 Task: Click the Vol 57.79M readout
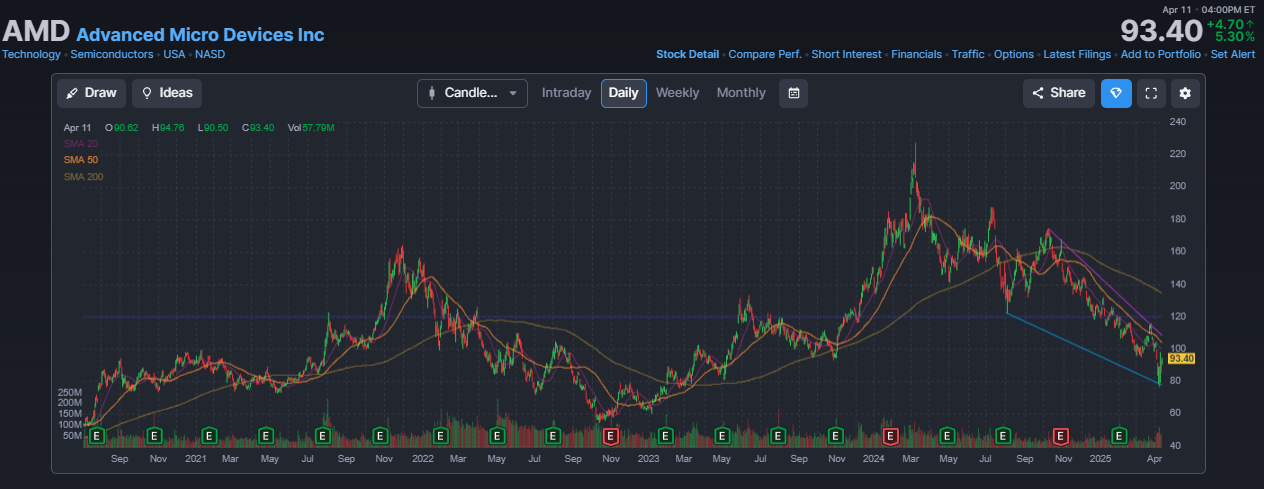311,128
